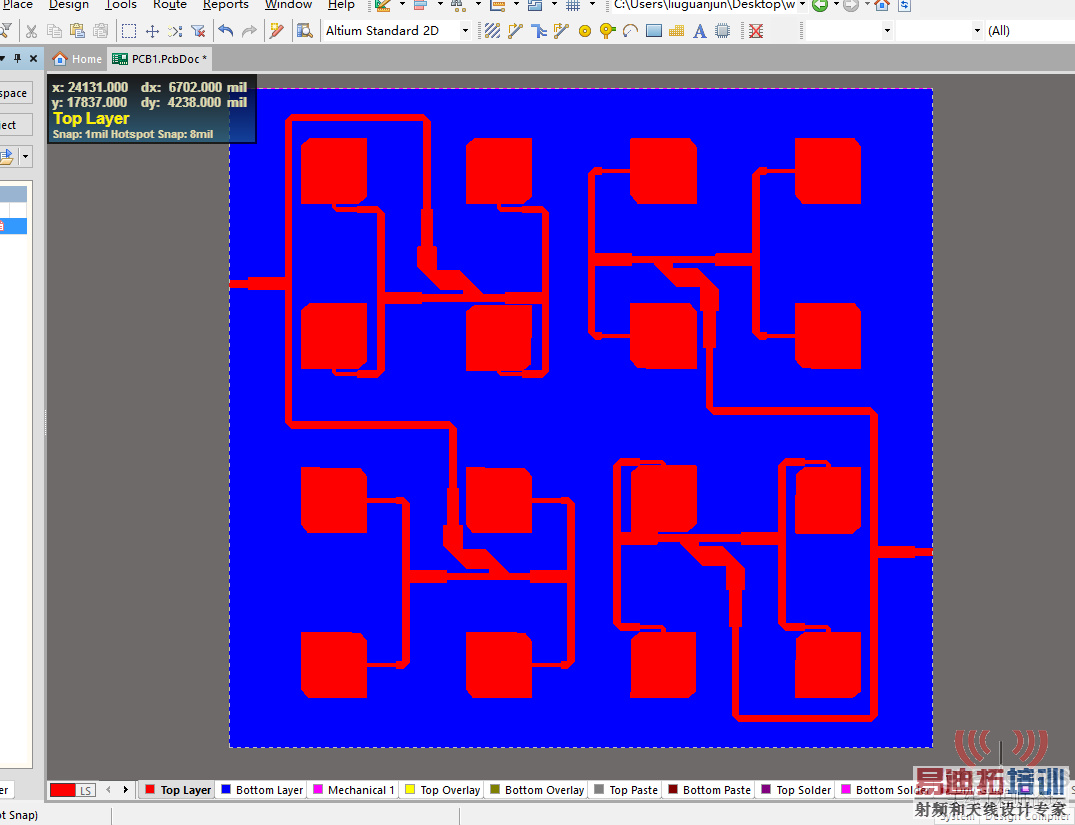
Task: Expand the Back button history dropdown
Action: (x=836, y=5)
